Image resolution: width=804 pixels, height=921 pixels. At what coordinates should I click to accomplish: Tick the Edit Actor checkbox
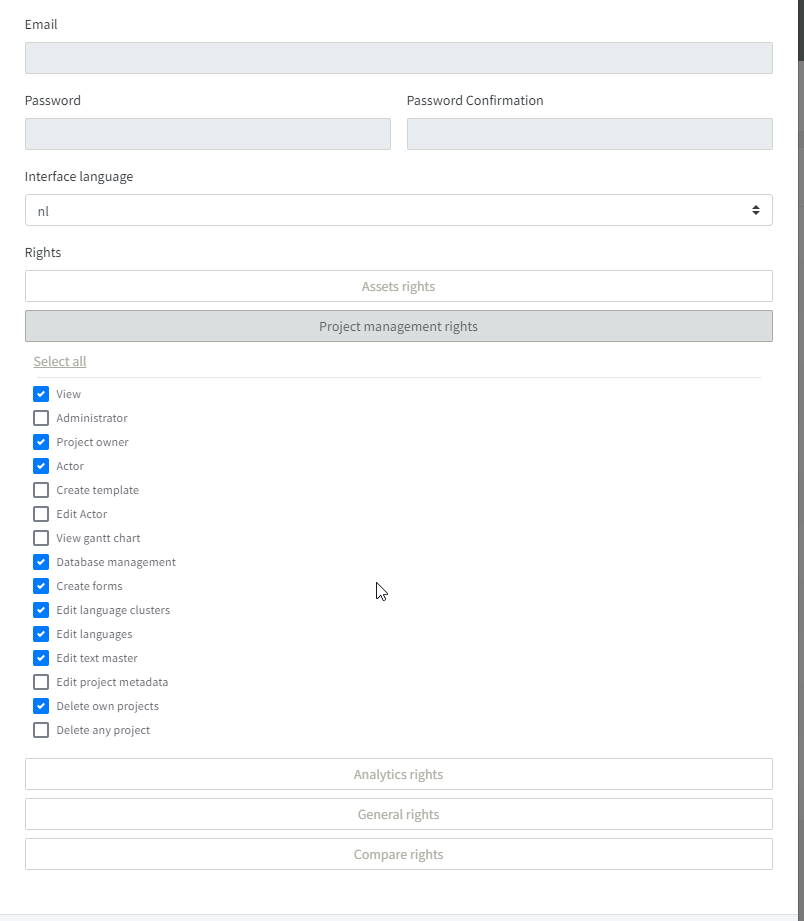[x=41, y=514]
